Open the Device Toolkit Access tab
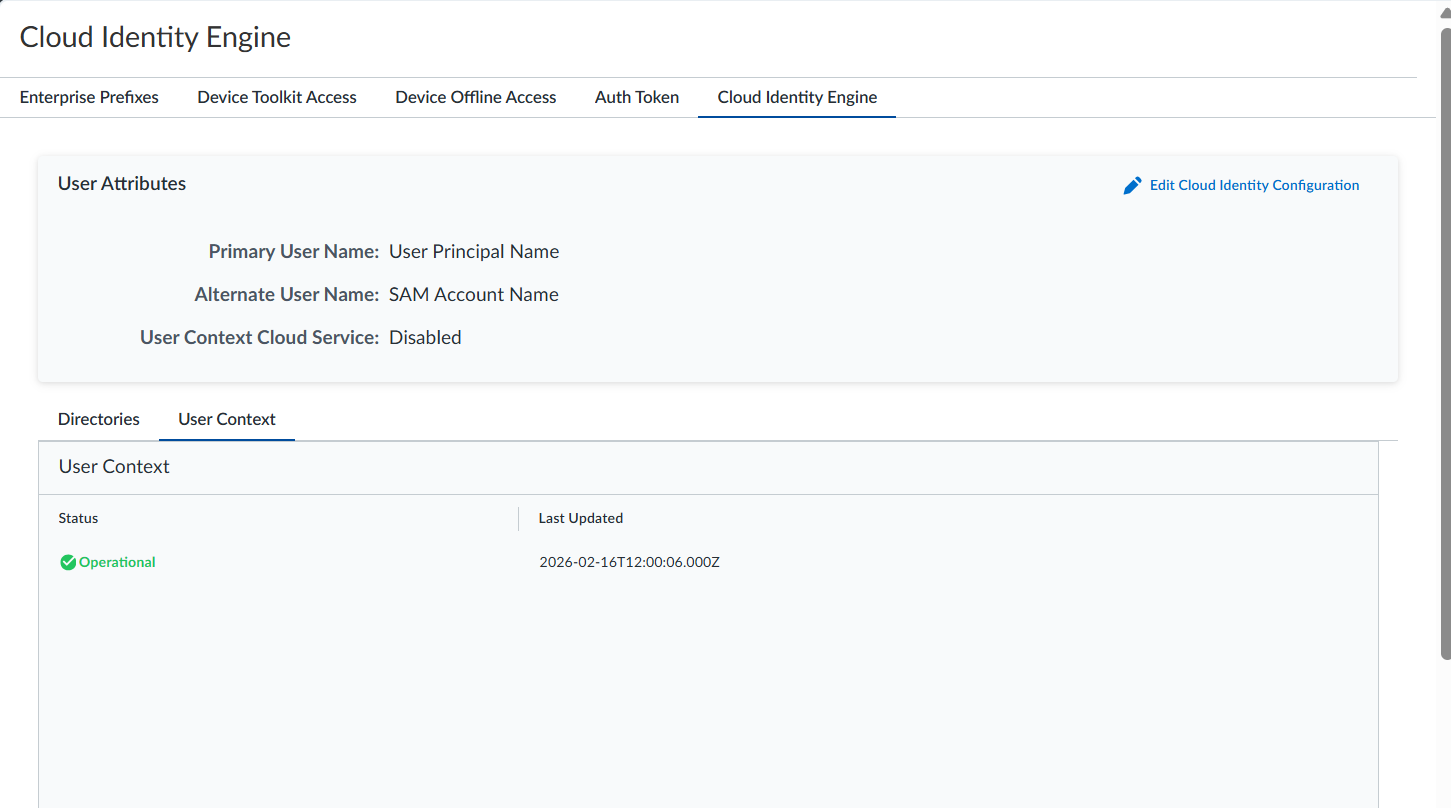 pyautogui.click(x=277, y=98)
